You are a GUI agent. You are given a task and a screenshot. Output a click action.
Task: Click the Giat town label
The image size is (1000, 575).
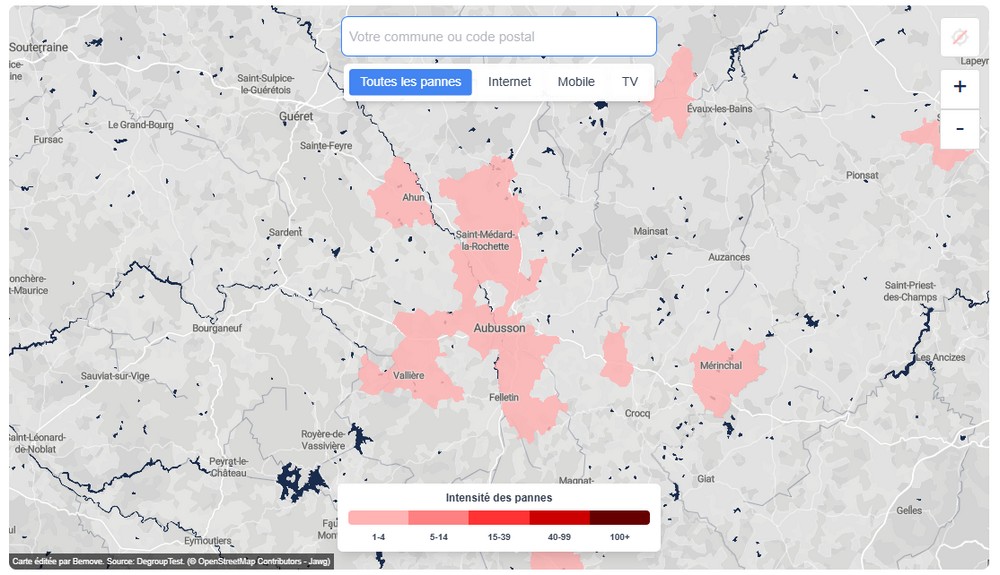pos(706,479)
